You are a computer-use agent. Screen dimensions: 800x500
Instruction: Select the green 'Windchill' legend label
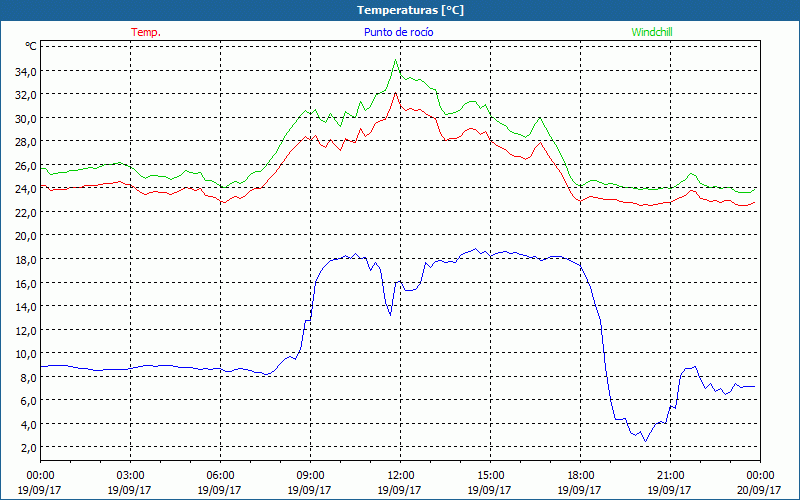tap(652, 32)
